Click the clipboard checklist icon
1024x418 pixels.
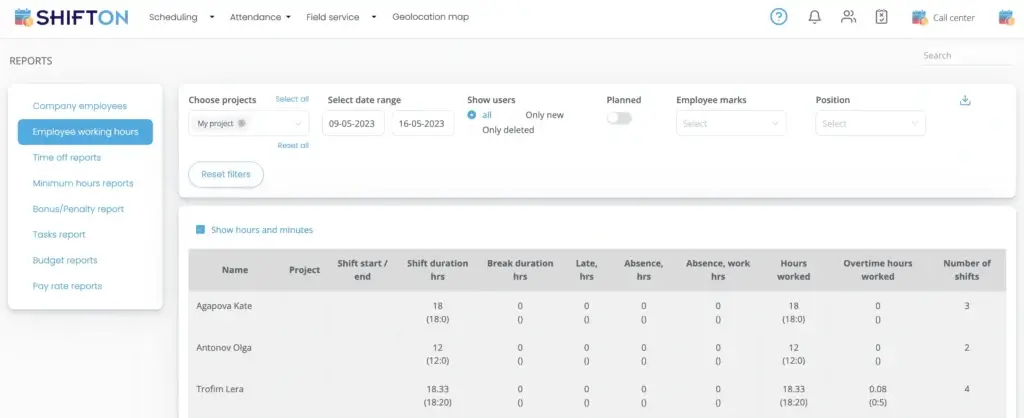(881, 17)
